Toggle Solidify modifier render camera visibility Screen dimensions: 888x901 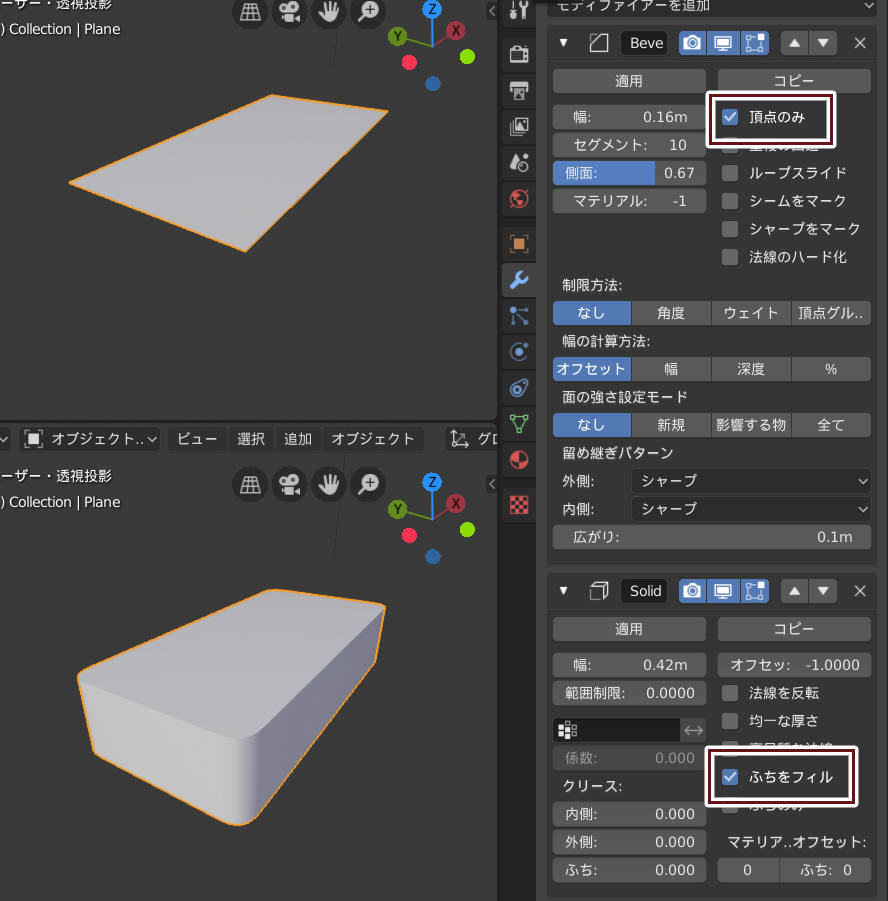(x=693, y=591)
